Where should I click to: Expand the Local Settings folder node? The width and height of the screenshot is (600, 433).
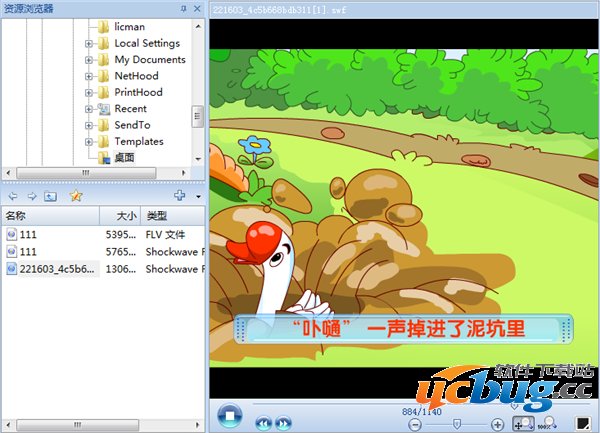pos(89,44)
